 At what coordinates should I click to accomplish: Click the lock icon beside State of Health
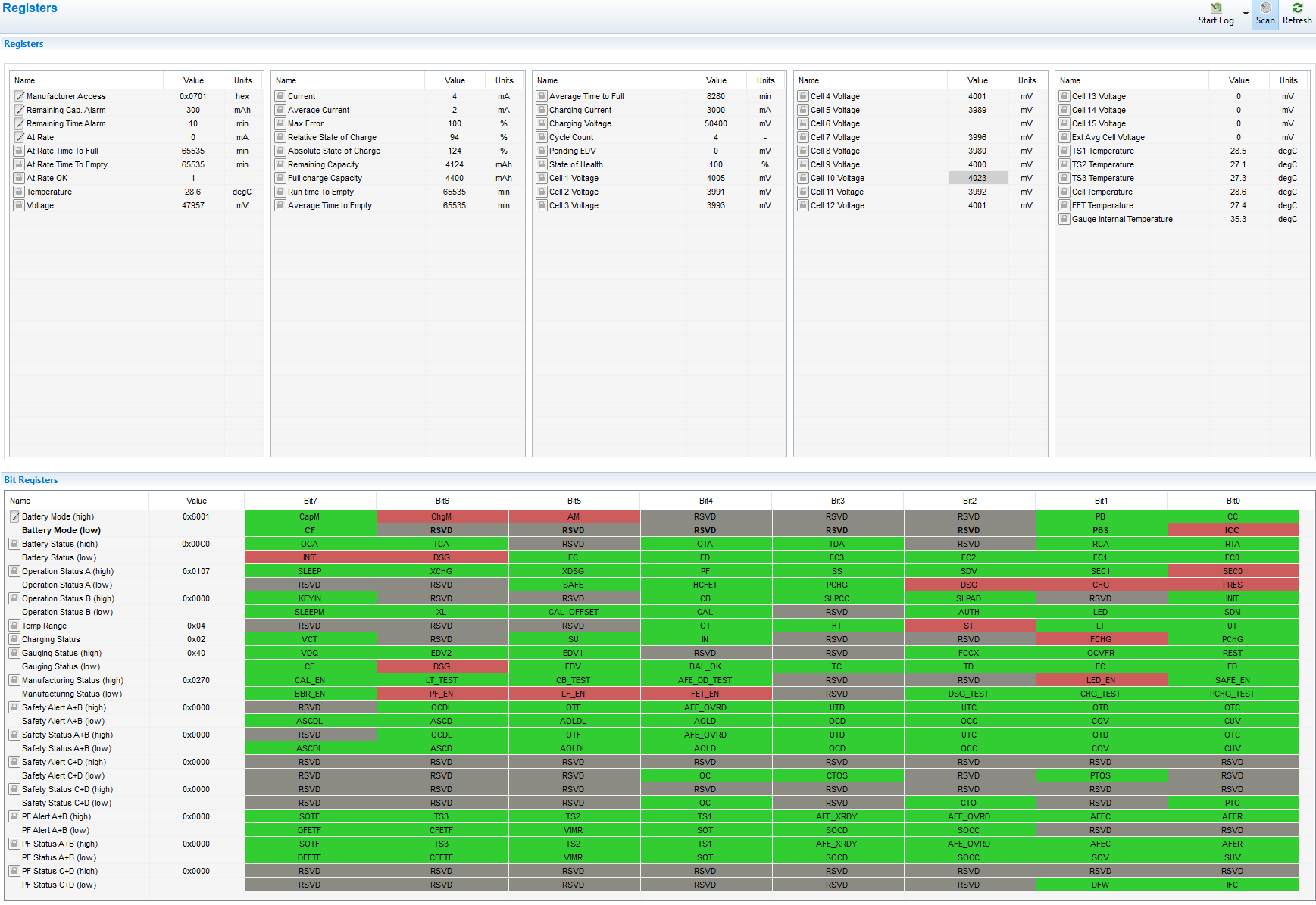[x=542, y=164]
